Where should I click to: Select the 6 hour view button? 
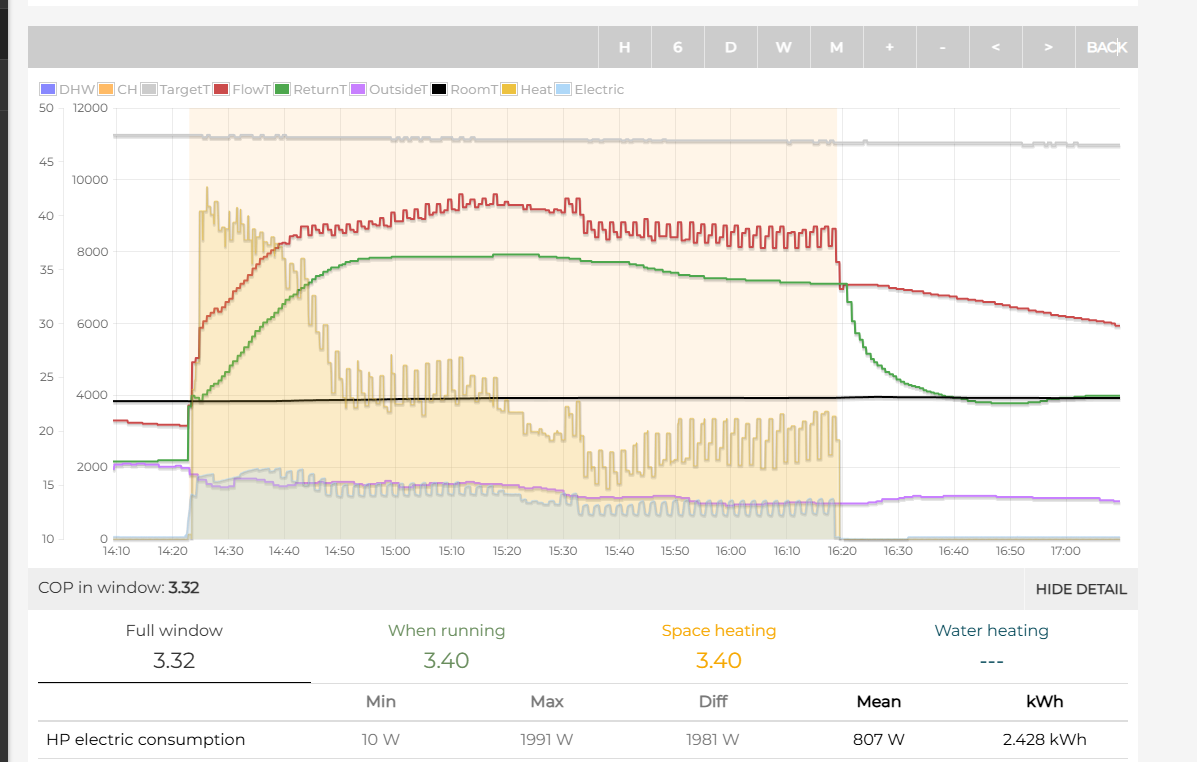677,47
